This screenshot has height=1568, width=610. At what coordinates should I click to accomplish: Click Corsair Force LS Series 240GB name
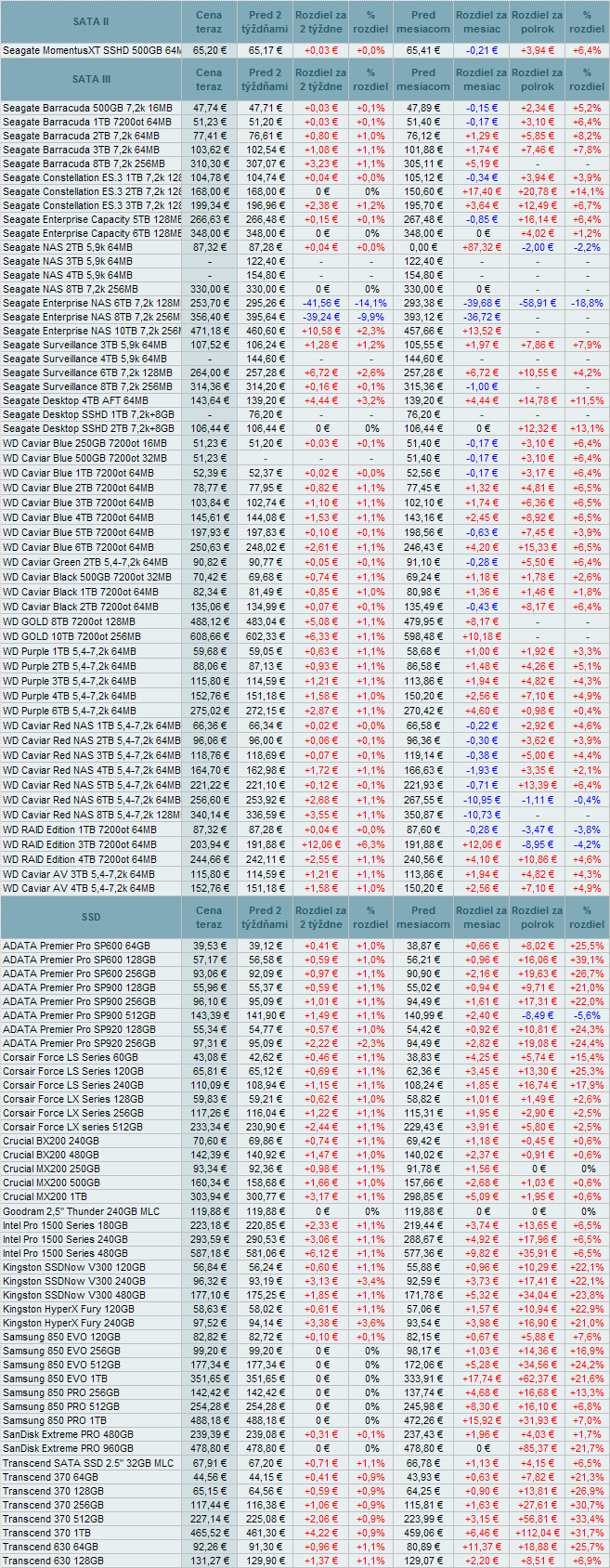(73, 1085)
